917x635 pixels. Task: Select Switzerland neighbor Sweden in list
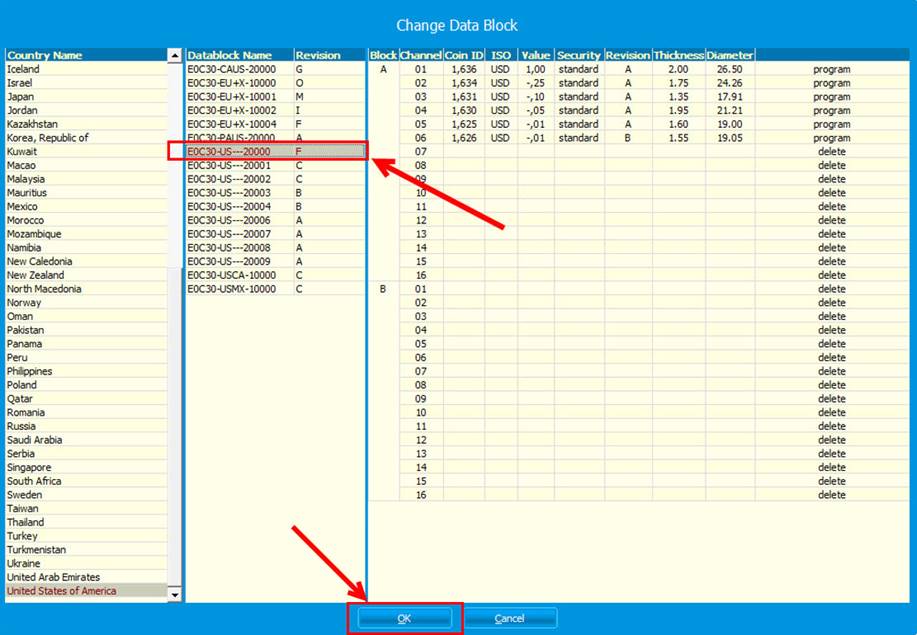[x=24, y=495]
